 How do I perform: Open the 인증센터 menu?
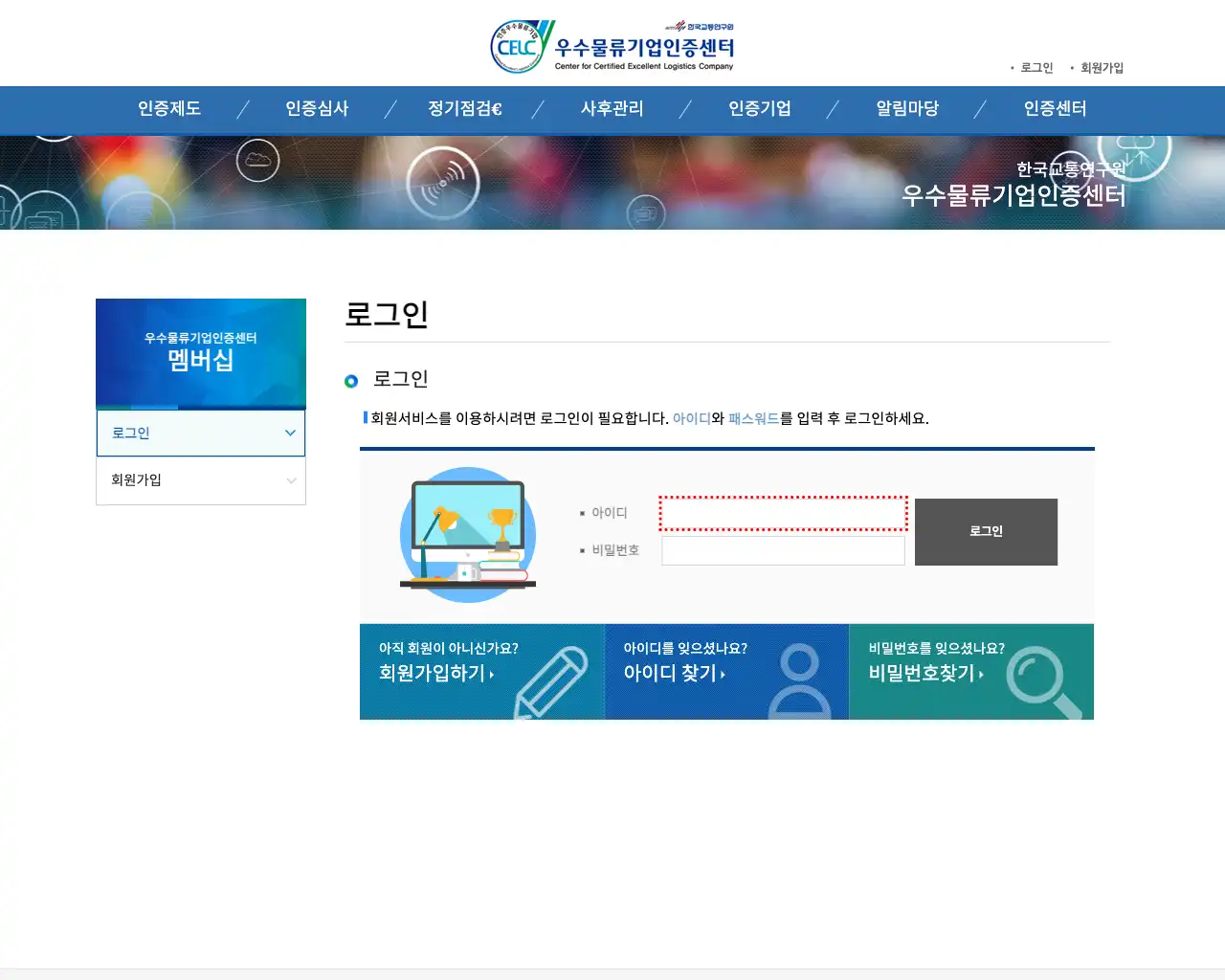click(x=1055, y=109)
